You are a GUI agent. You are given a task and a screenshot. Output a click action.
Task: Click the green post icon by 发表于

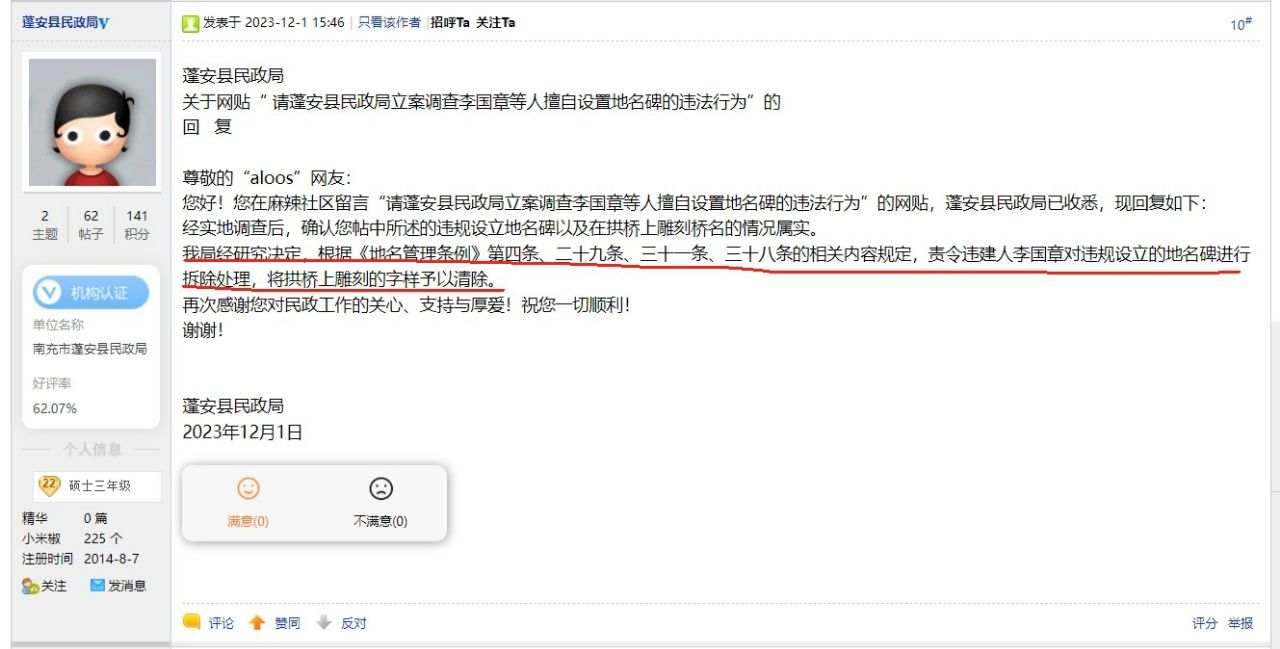click(191, 23)
